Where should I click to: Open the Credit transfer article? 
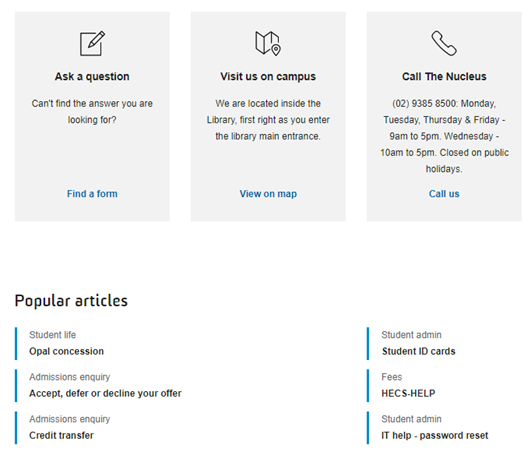[61, 435]
